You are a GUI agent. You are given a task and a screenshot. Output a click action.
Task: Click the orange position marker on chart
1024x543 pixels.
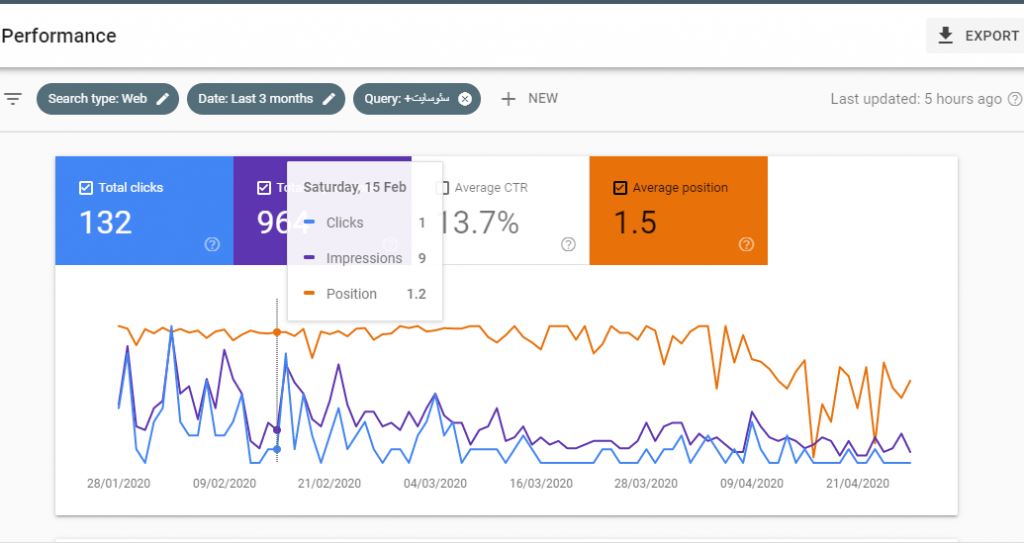[x=277, y=333]
